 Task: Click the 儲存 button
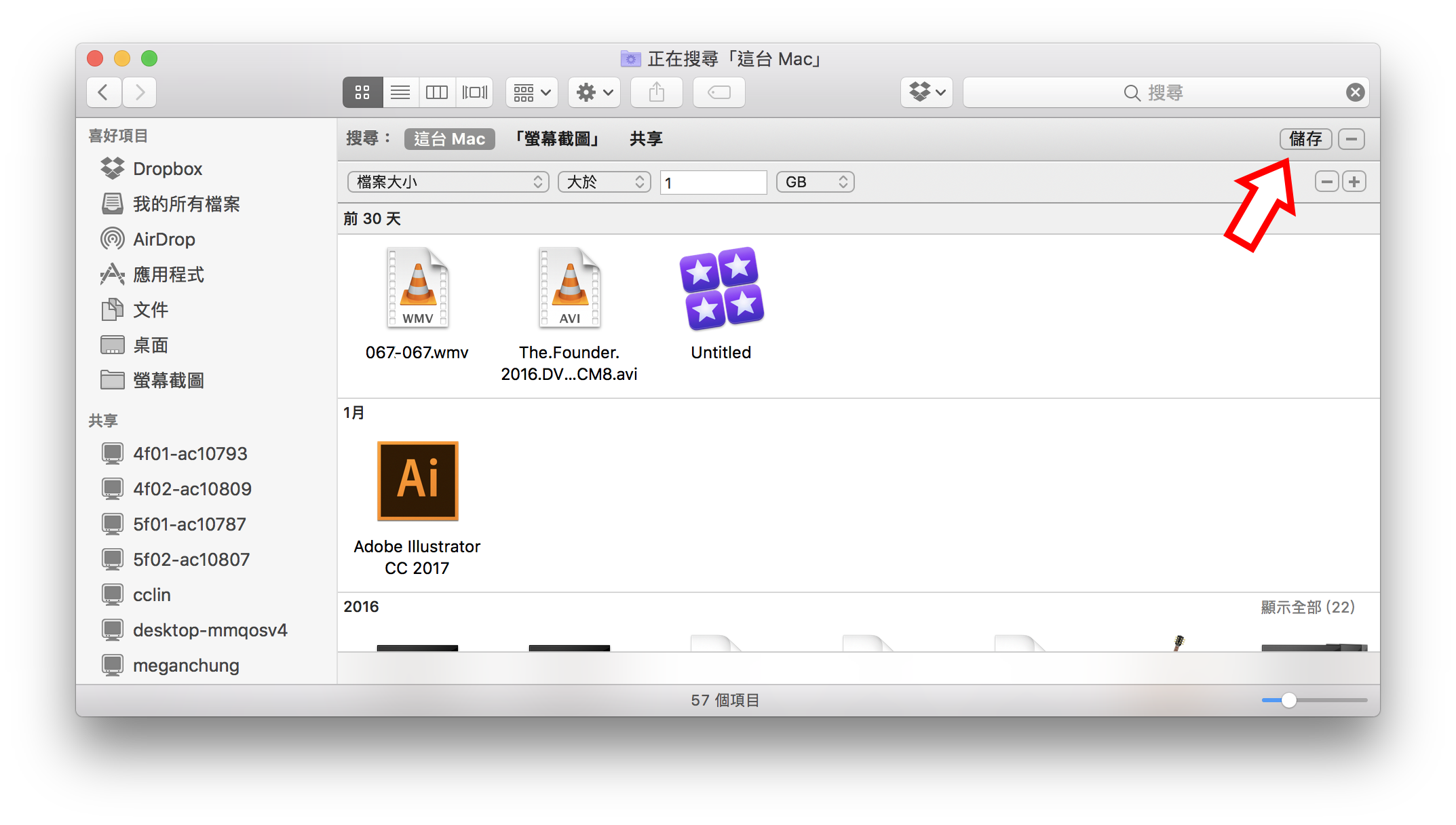(x=1305, y=139)
